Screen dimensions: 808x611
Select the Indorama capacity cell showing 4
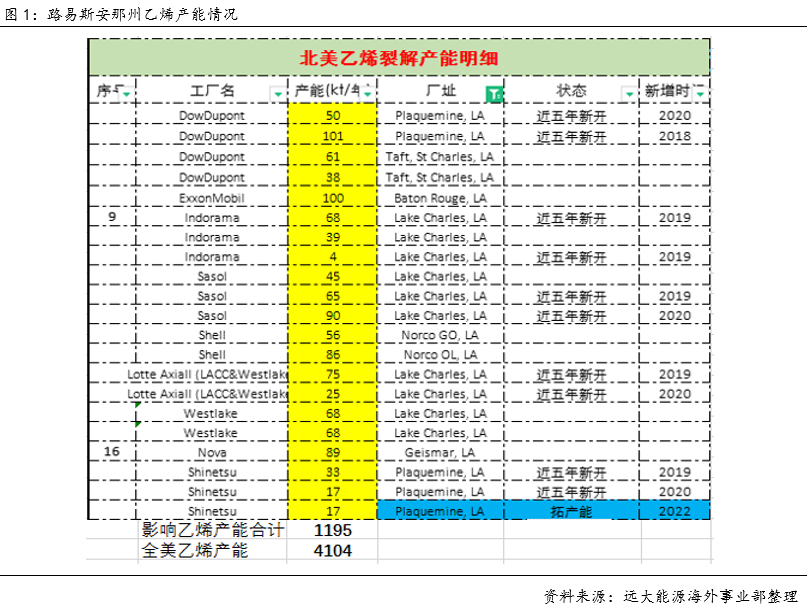click(x=333, y=257)
